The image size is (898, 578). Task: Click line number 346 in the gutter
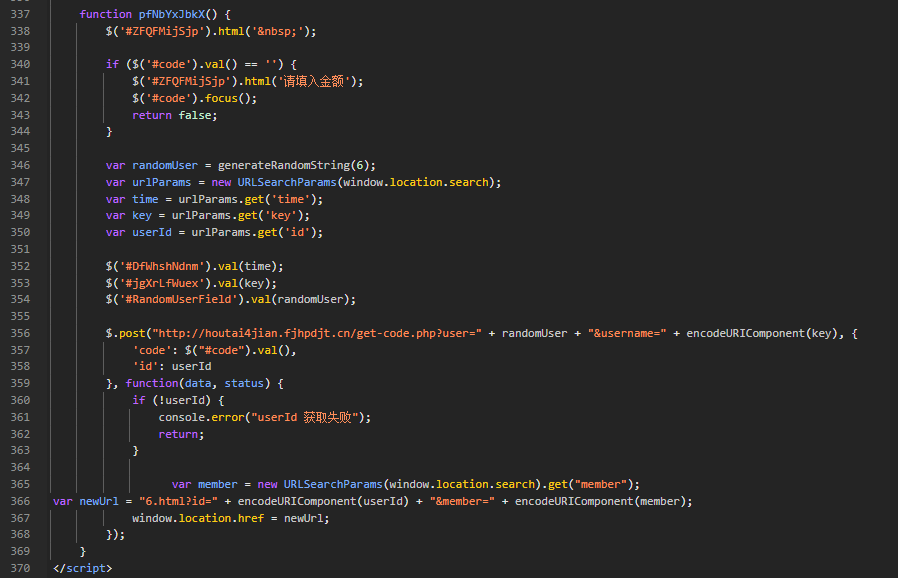pyautogui.click(x=20, y=165)
